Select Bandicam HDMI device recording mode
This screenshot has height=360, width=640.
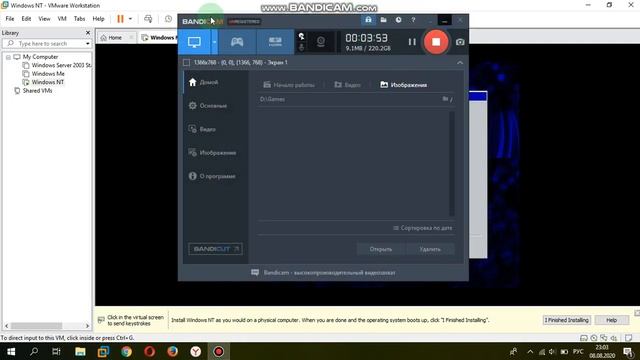(275, 42)
